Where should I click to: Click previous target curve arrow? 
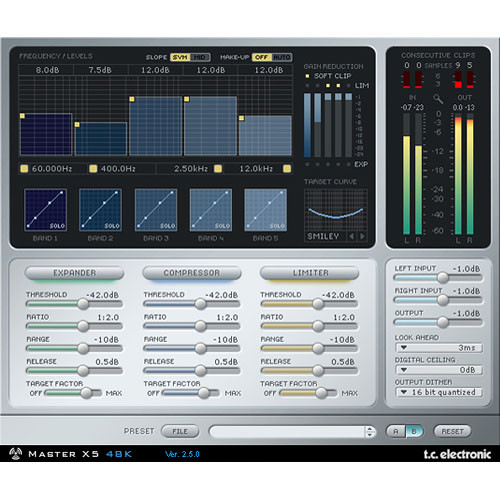[x=352, y=236]
